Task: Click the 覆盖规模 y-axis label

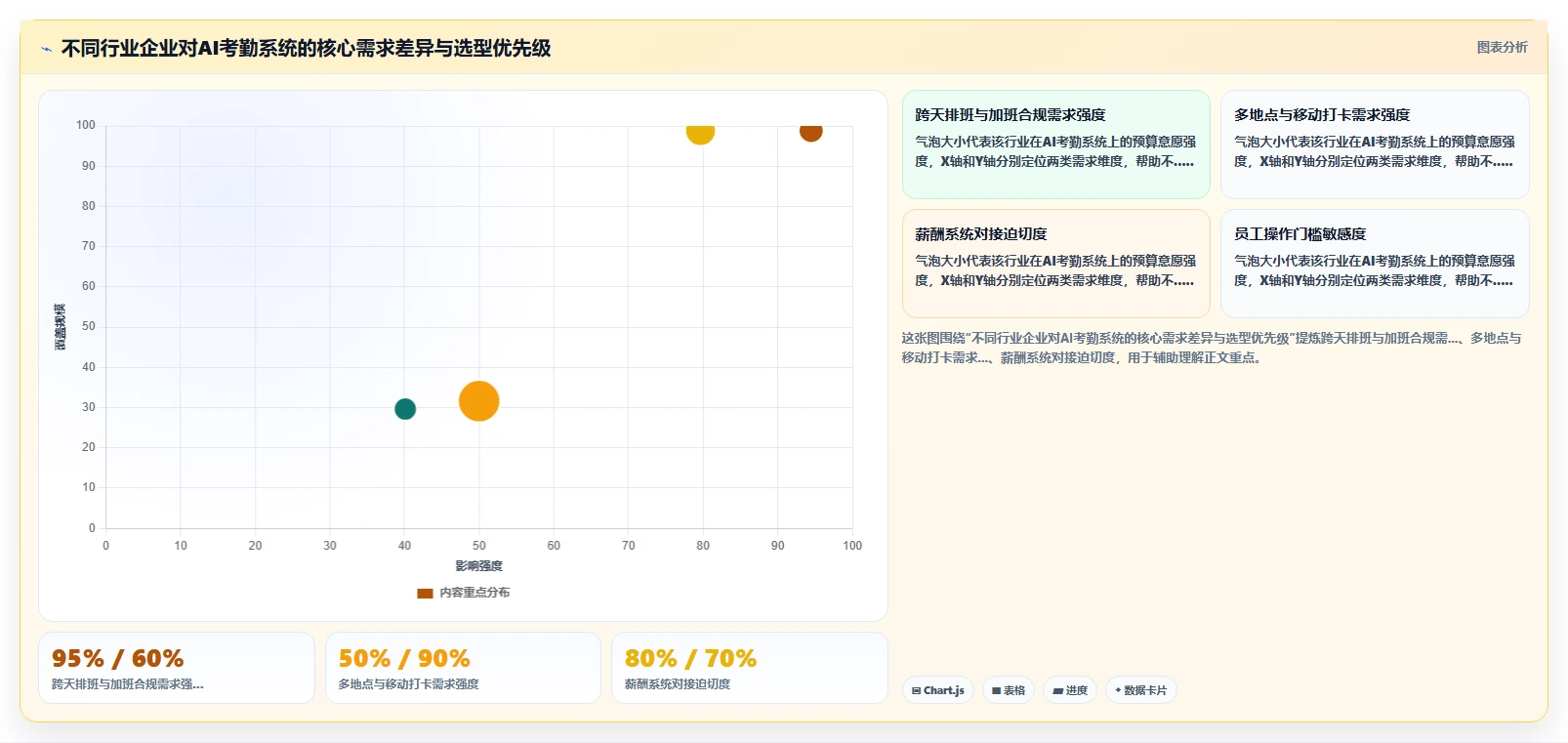Action: click(61, 327)
